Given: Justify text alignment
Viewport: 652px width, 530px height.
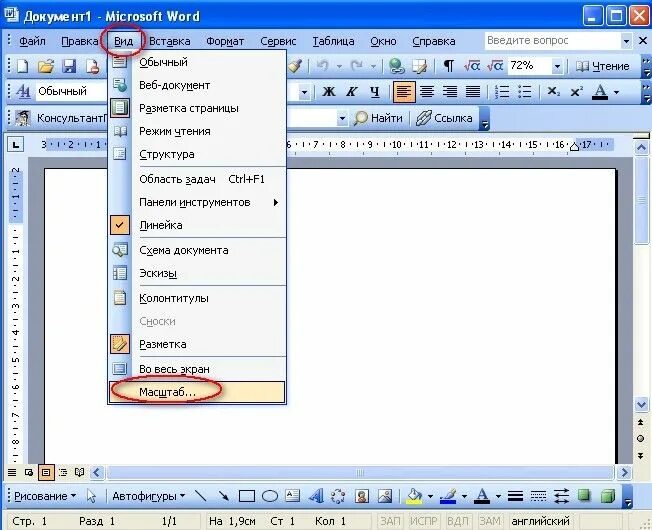Looking at the screenshot, I should coord(473,91).
